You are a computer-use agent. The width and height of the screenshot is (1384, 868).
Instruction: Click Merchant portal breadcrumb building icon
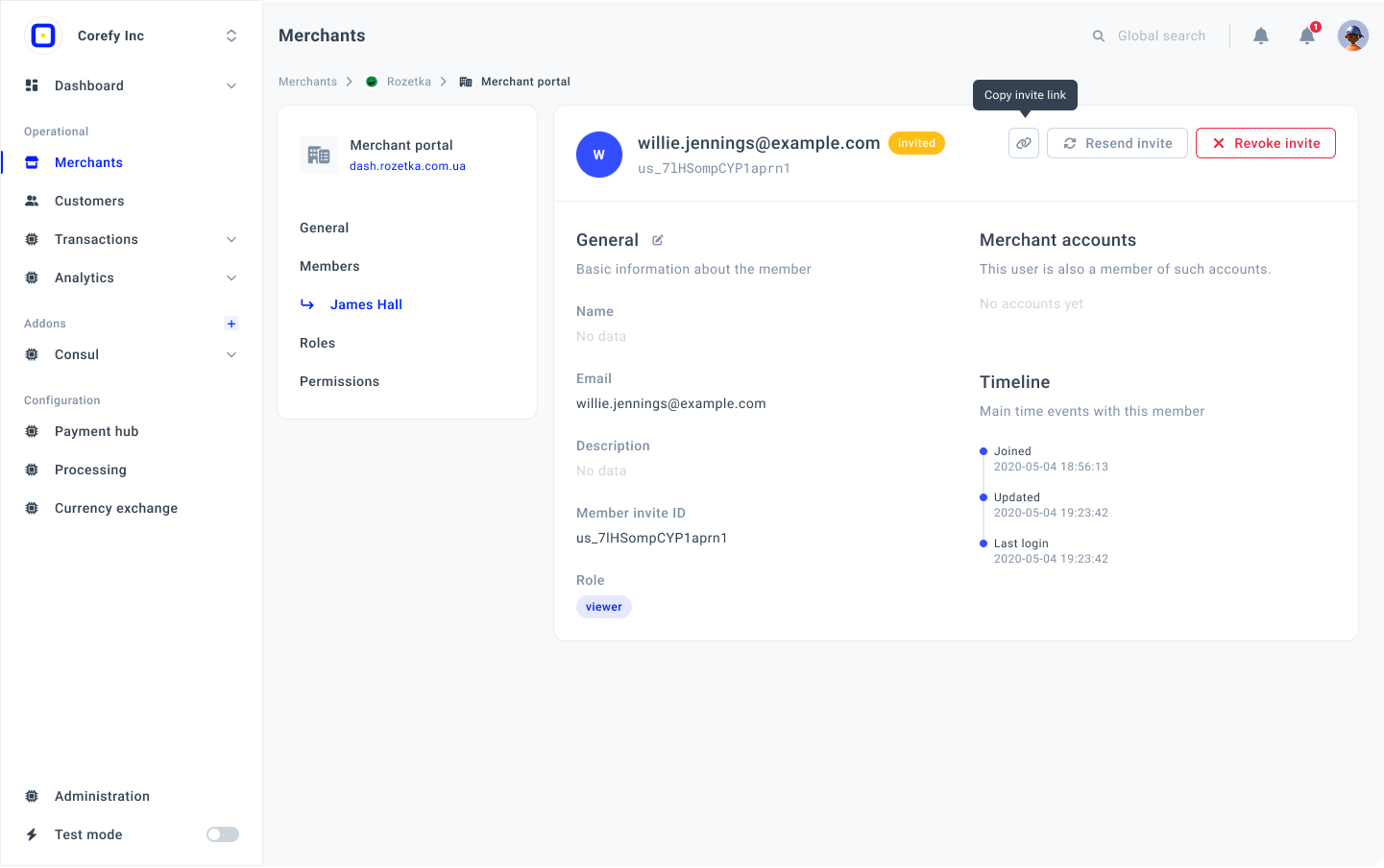pos(466,82)
